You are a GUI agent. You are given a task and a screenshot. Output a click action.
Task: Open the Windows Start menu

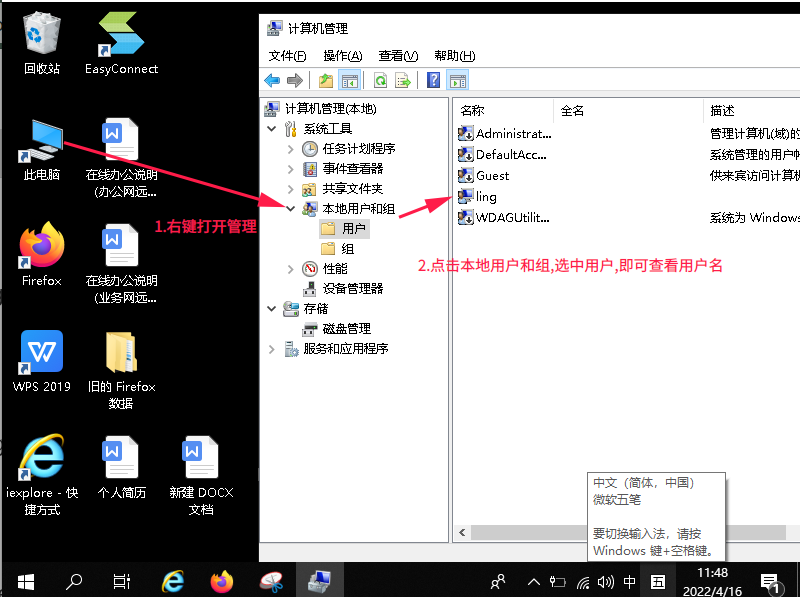[x=25, y=580]
